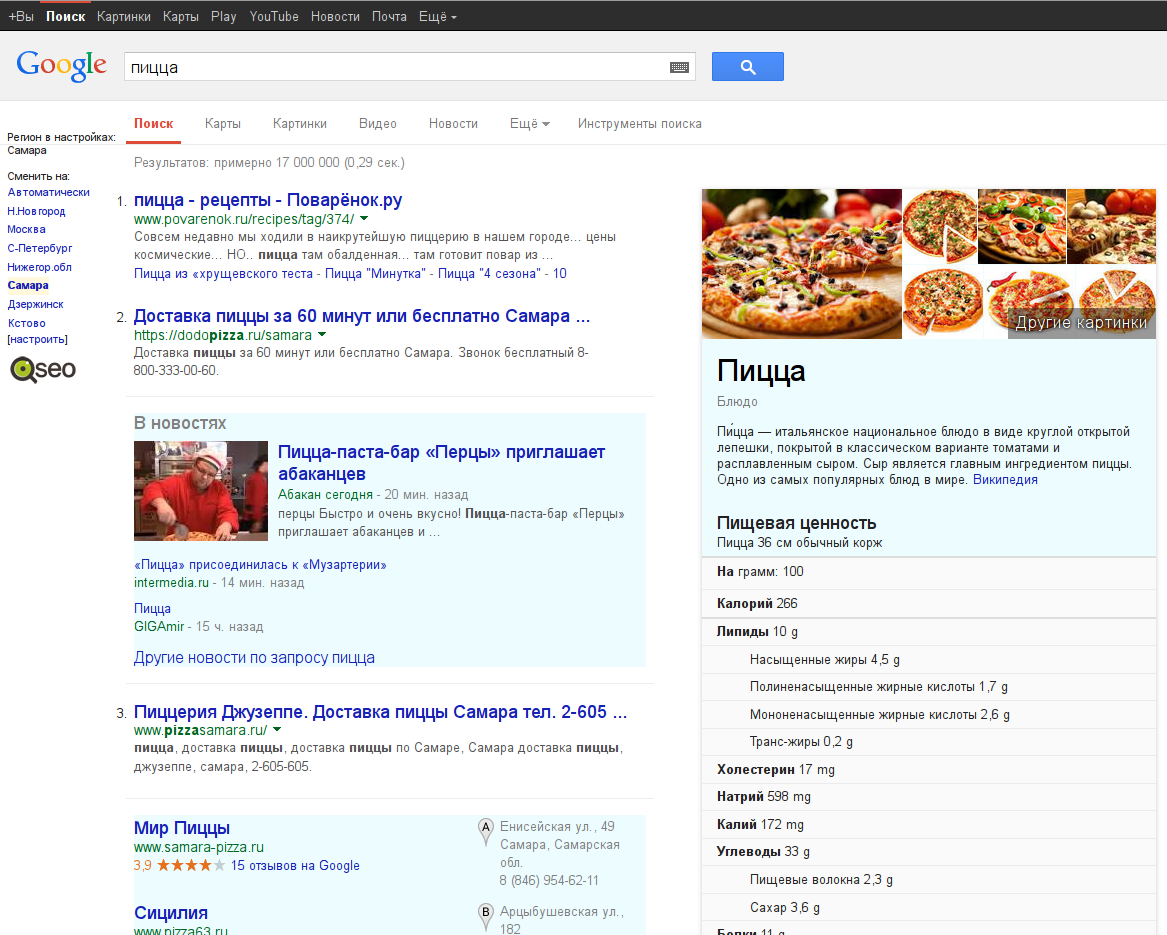This screenshot has height=935, width=1167.
Task: Open the Сицилия local listing
Action: tap(170, 913)
